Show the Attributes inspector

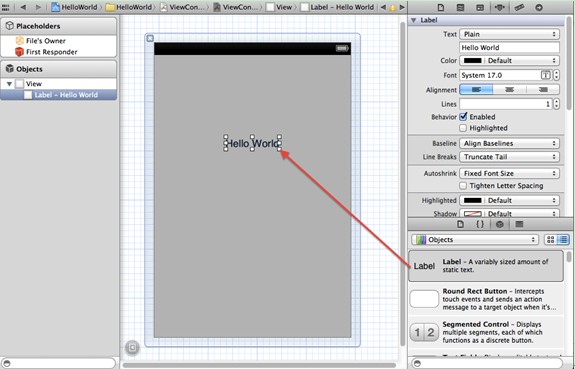click(x=499, y=7)
